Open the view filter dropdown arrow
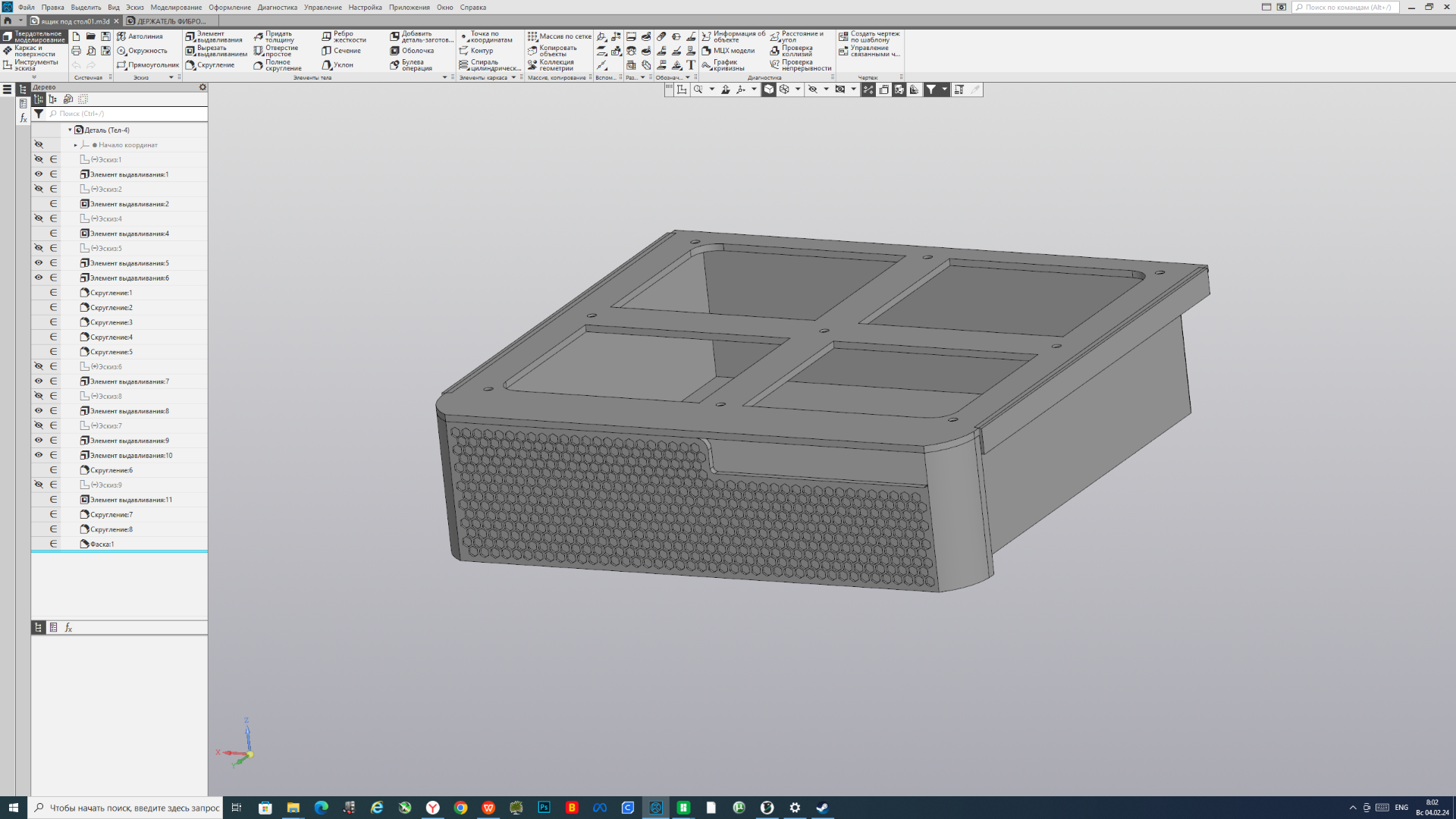Screen dimensions: 1456x819 (x=945, y=89)
